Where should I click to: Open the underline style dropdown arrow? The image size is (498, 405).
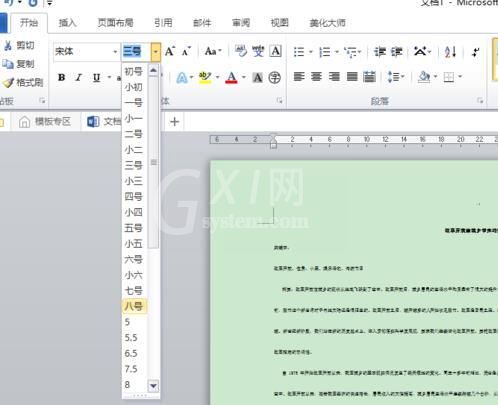point(109,77)
